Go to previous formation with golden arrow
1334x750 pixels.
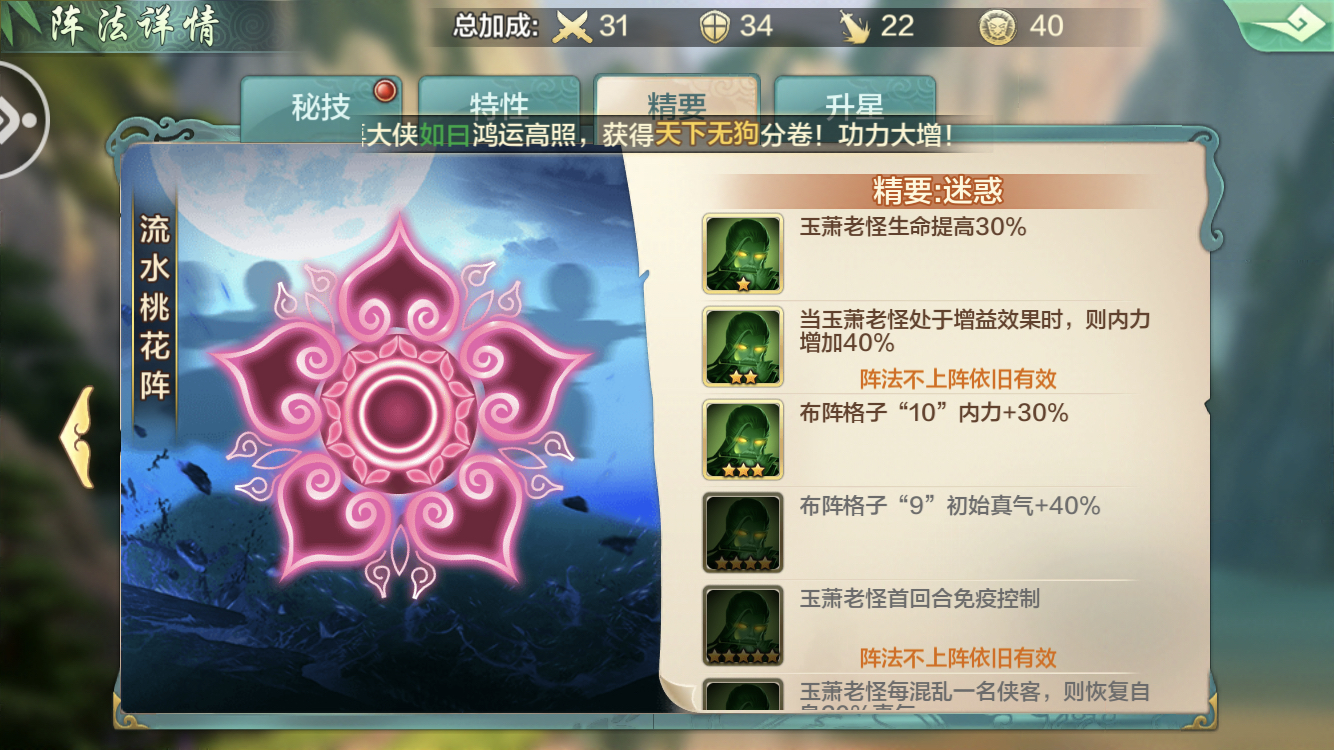click(x=77, y=437)
